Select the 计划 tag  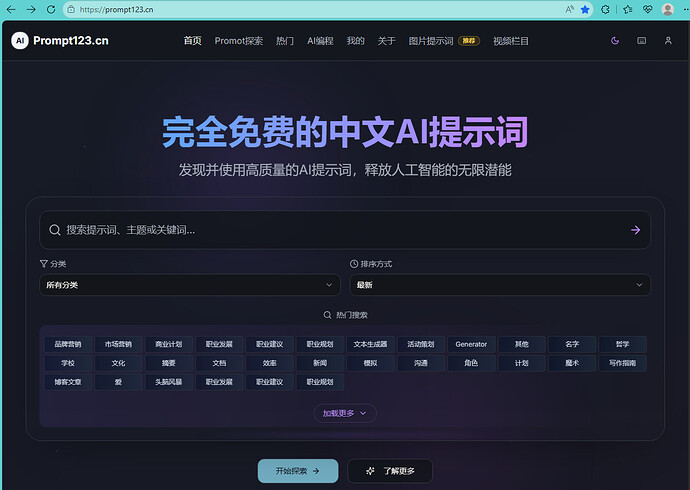(x=521, y=363)
